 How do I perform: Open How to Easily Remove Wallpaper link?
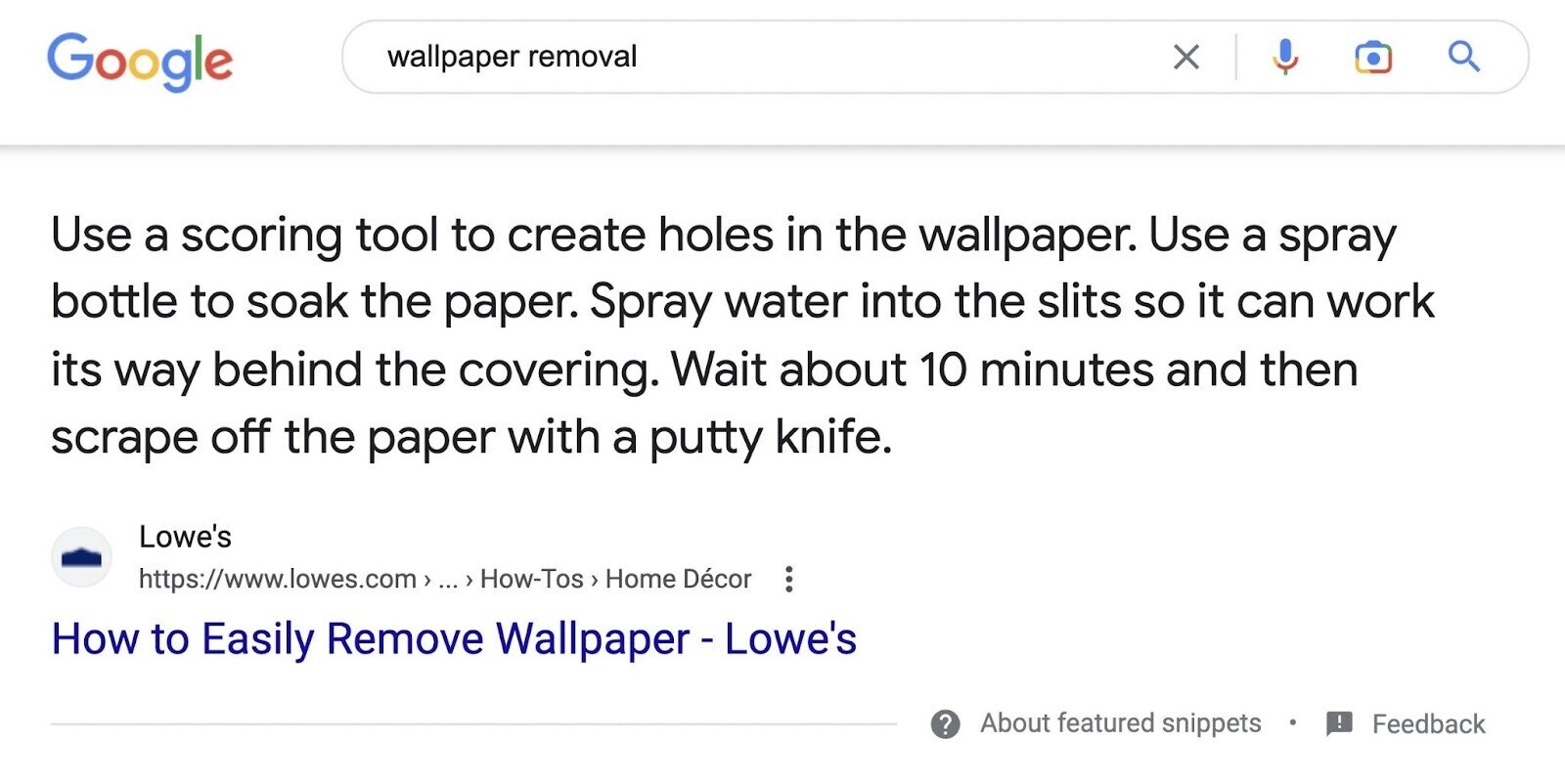coord(454,639)
